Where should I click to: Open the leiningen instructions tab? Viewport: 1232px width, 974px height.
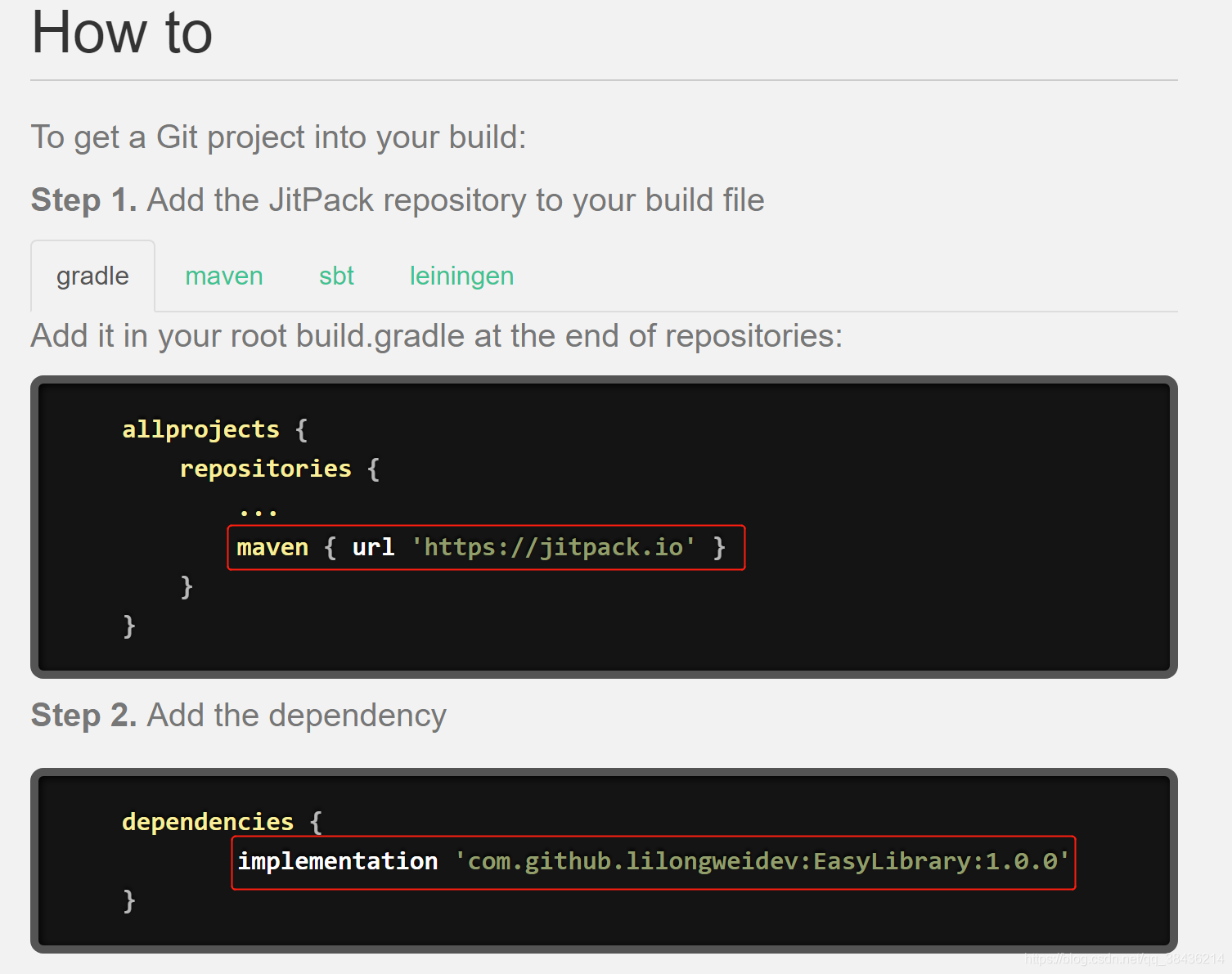click(x=461, y=276)
